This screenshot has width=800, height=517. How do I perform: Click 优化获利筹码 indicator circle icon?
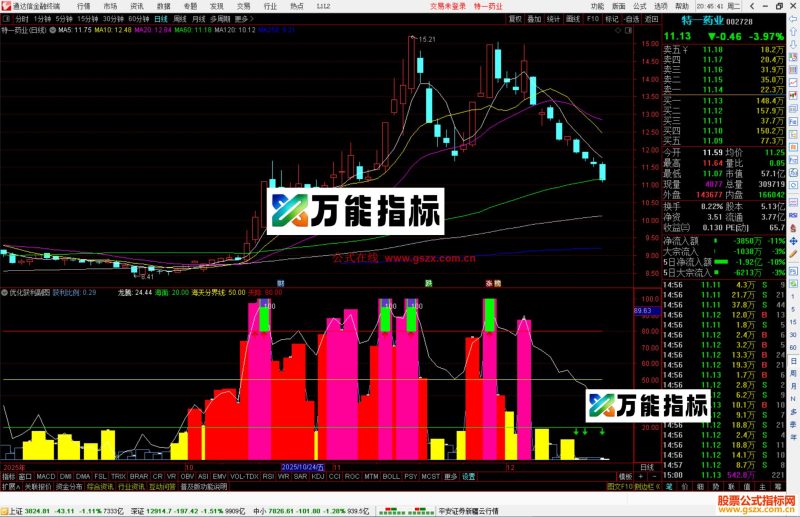5,292
